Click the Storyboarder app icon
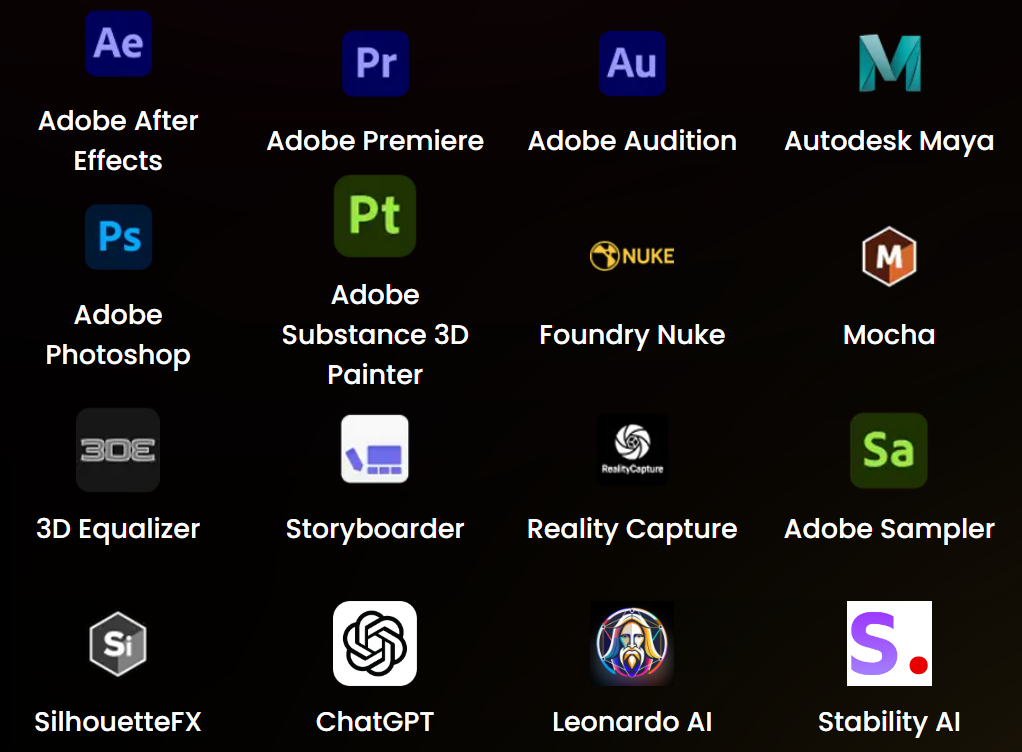Image resolution: width=1022 pixels, height=752 pixels. 375,449
